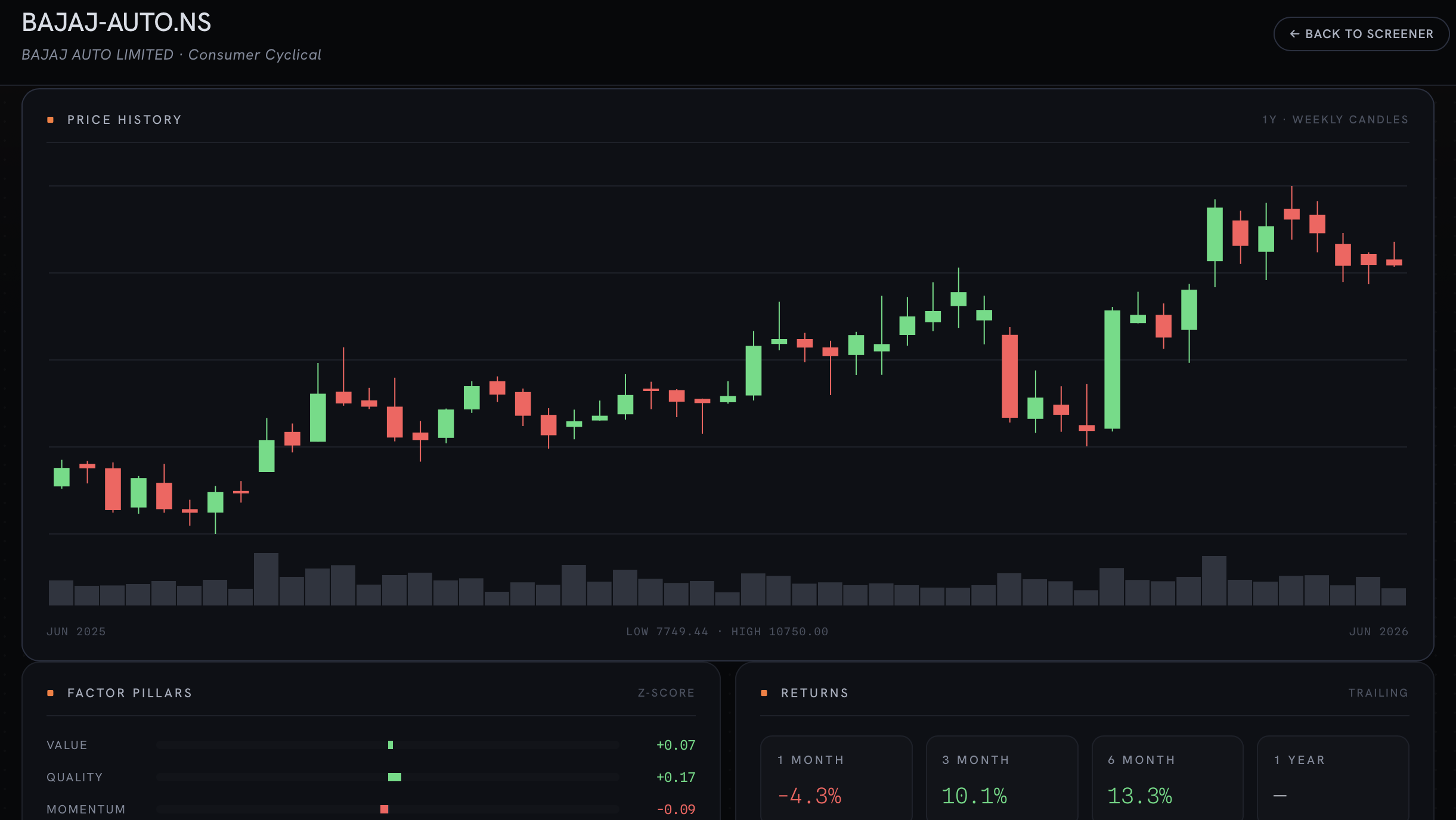This screenshot has height=820, width=1456.
Task: Select the 1 MONTH return card
Action: point(837,778)
